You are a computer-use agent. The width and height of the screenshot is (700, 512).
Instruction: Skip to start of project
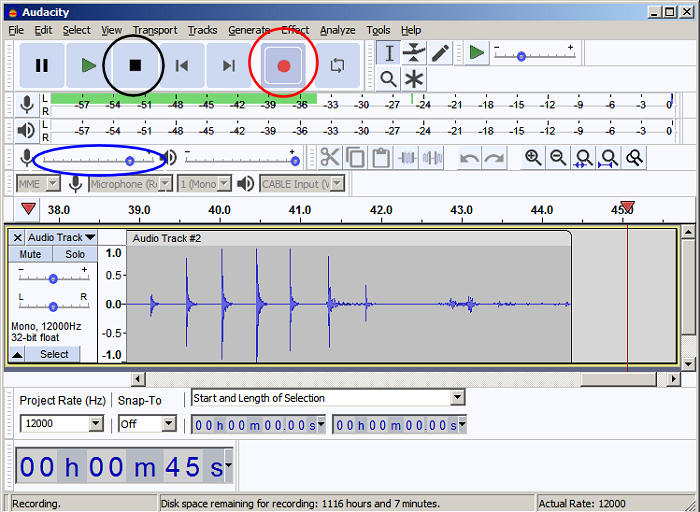click(x=182, y=66)
